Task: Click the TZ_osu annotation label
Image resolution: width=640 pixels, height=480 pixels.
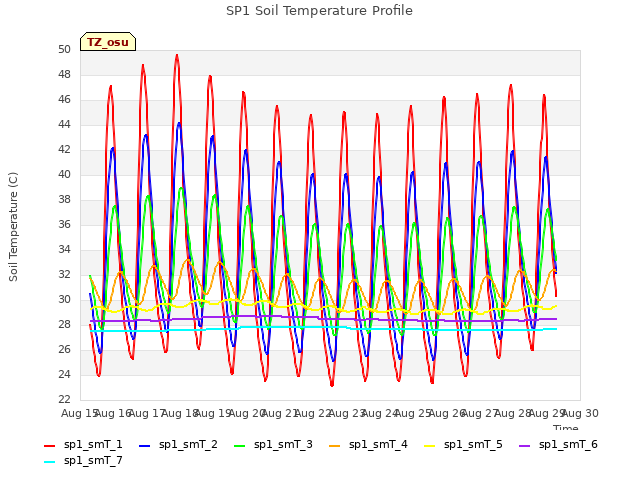Action: pos(108,42)
